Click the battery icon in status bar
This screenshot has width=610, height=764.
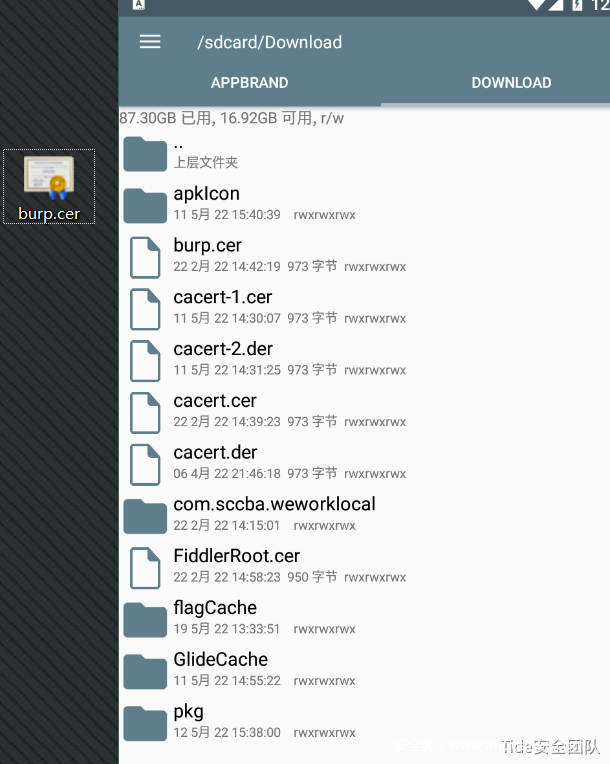577,5
